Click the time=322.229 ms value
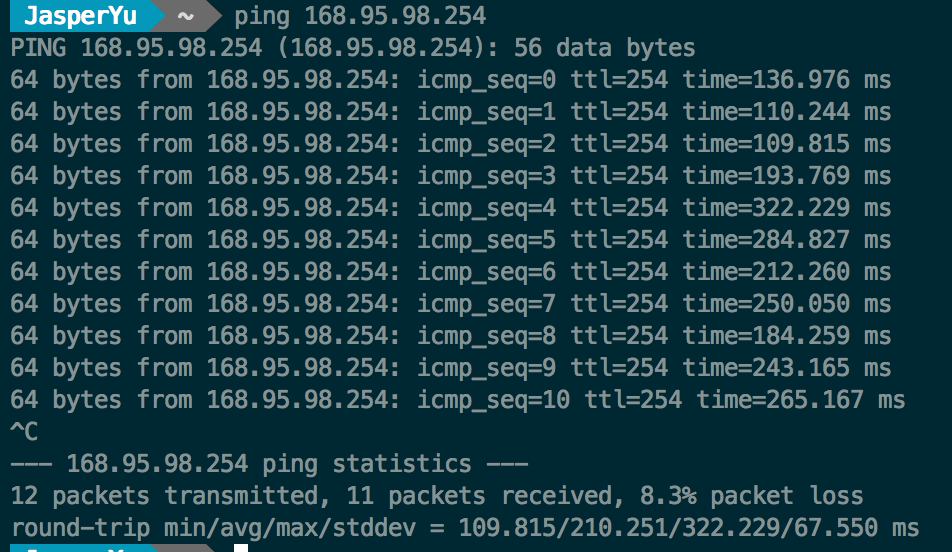952x552 pixels. pyautogui.click(x=786, y=208)
